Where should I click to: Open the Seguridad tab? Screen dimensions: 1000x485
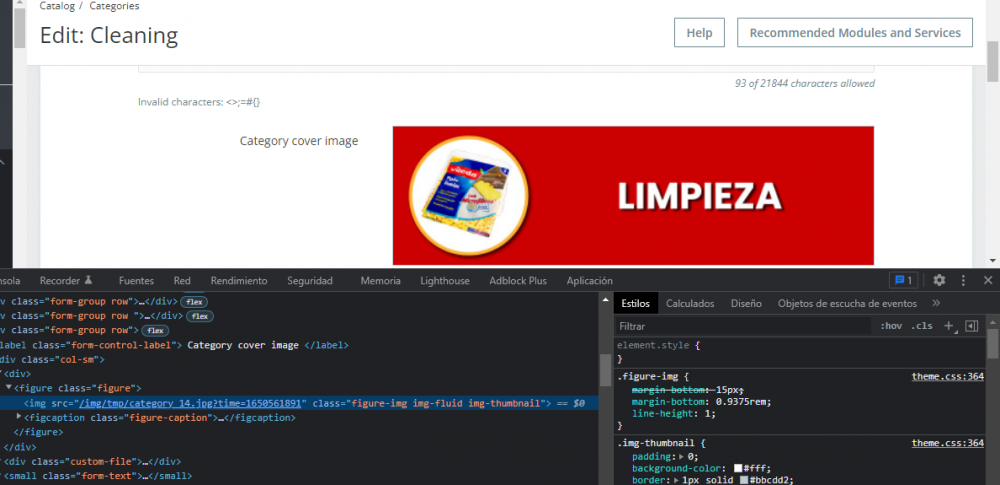tap(310, 281)
